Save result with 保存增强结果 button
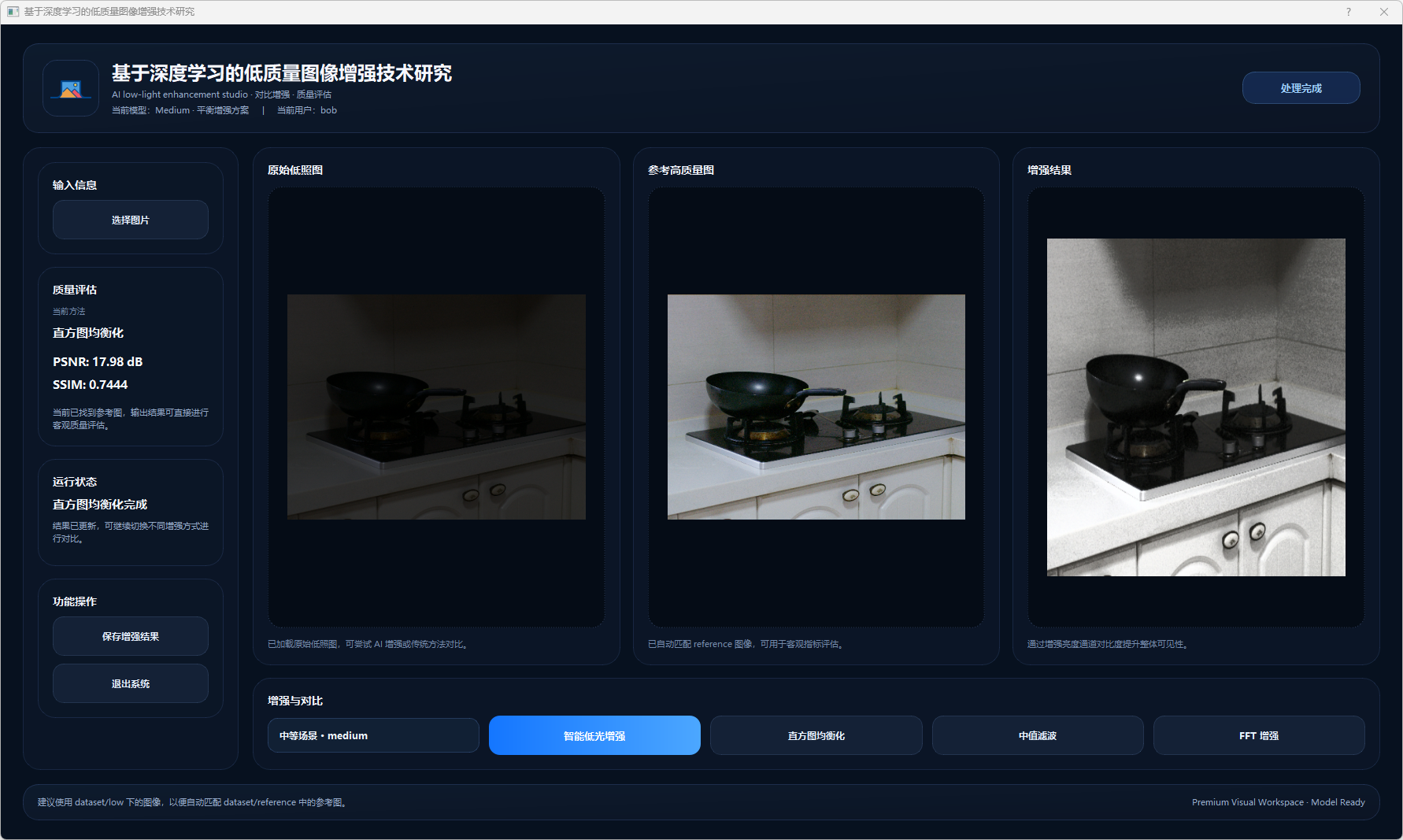This screenshot has height=840, width=1403. (x=131, y=637)
